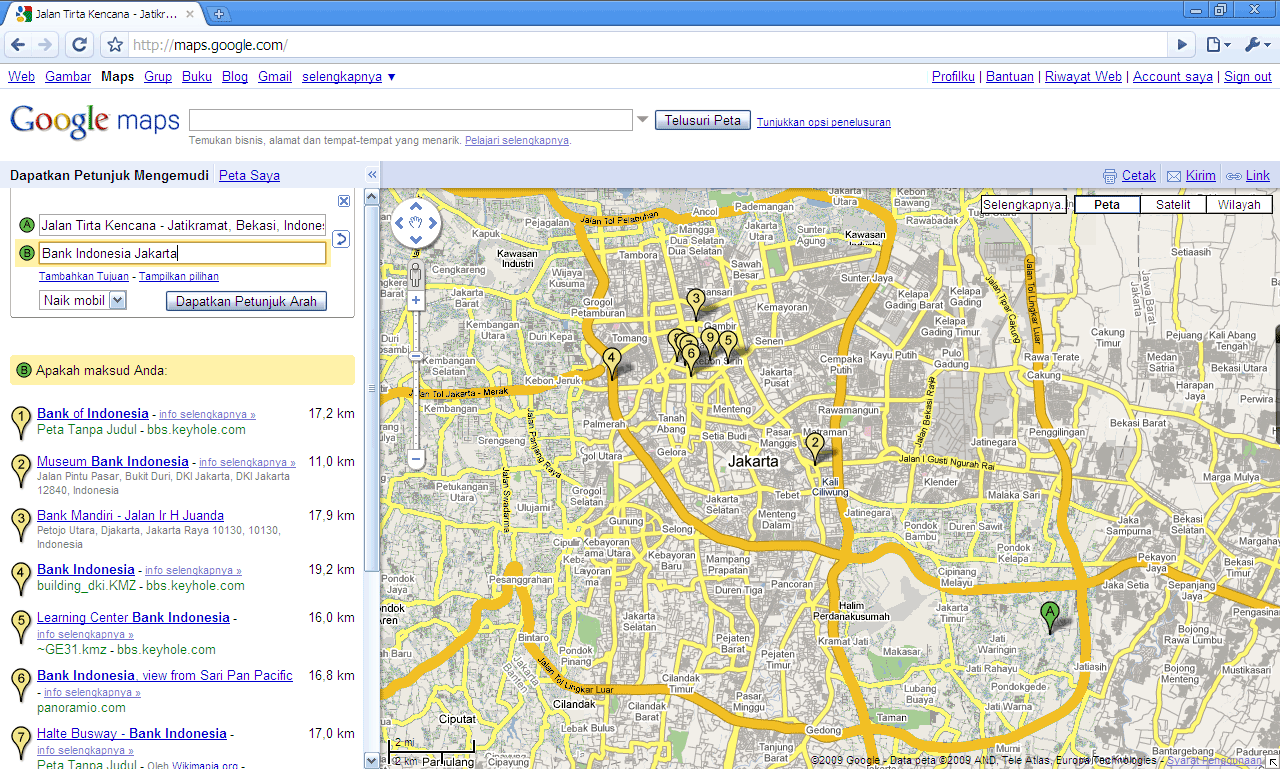Click the start point A input field
The height and width of the screenshot is (769, 1280).
tap(182, 225)
